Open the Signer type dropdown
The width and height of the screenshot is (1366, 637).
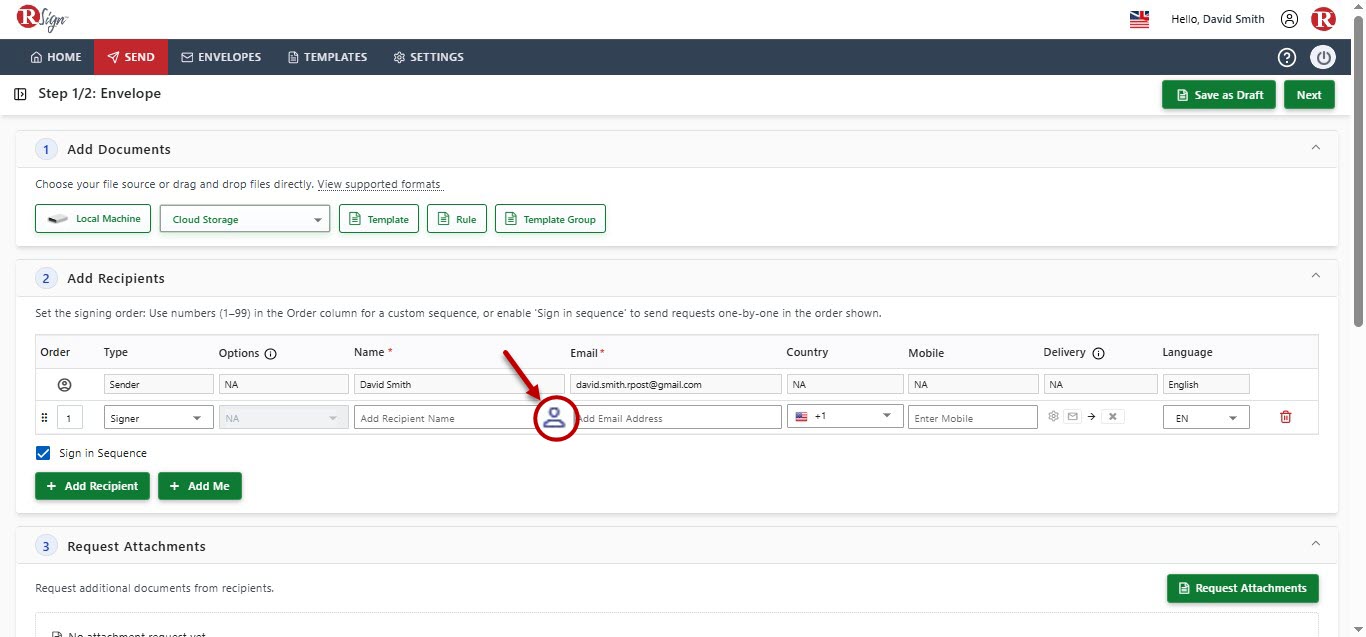pyautogui.click(x=158, y=418)
